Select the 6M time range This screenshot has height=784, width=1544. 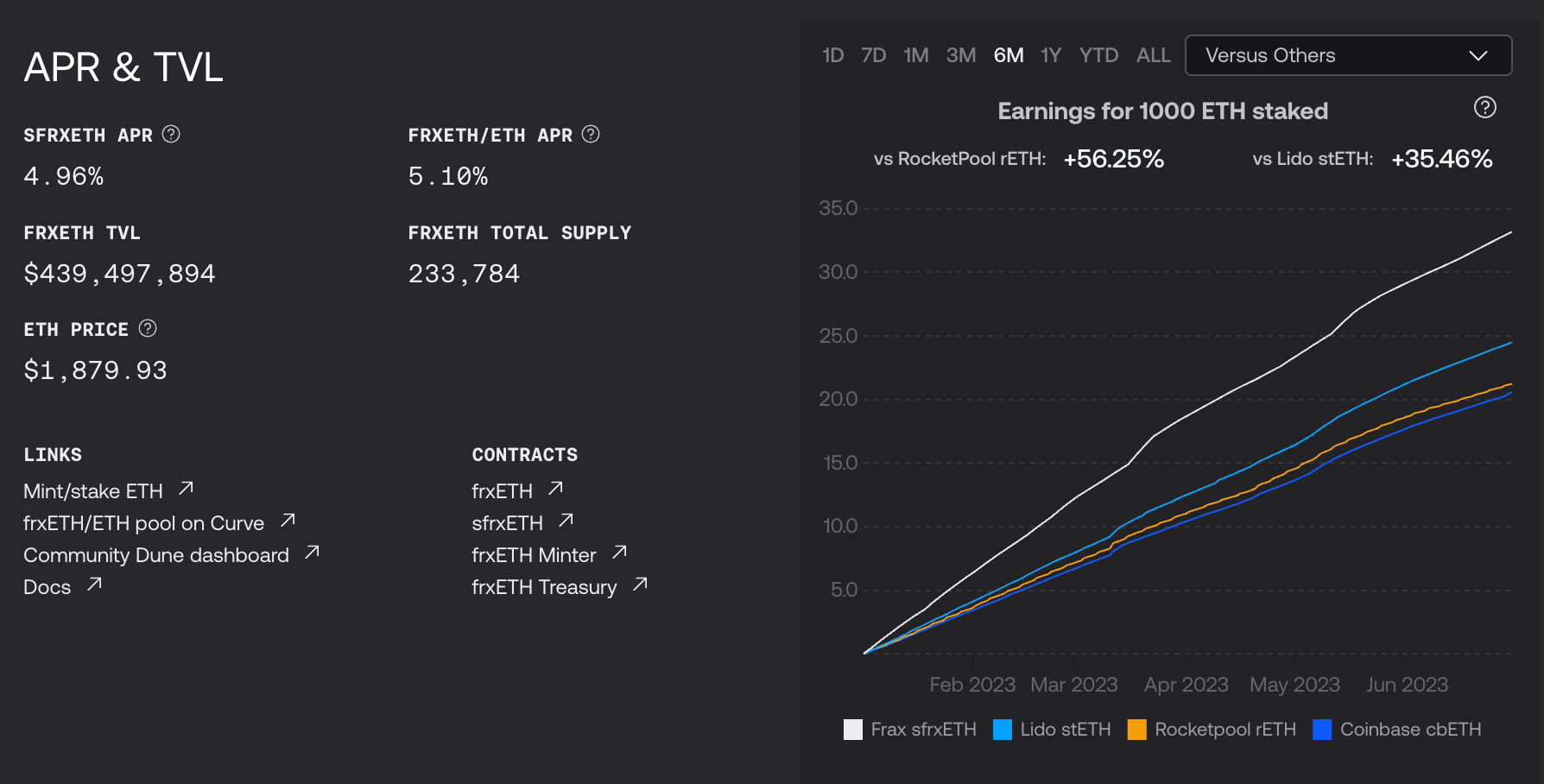coord(1008,55)
